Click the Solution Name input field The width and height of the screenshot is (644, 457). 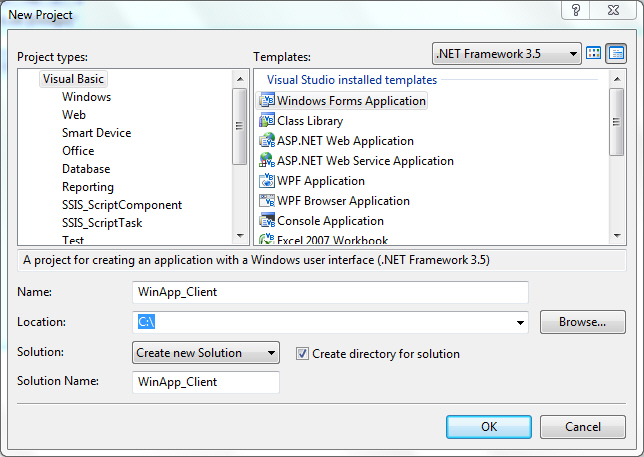tap(206, 382)
